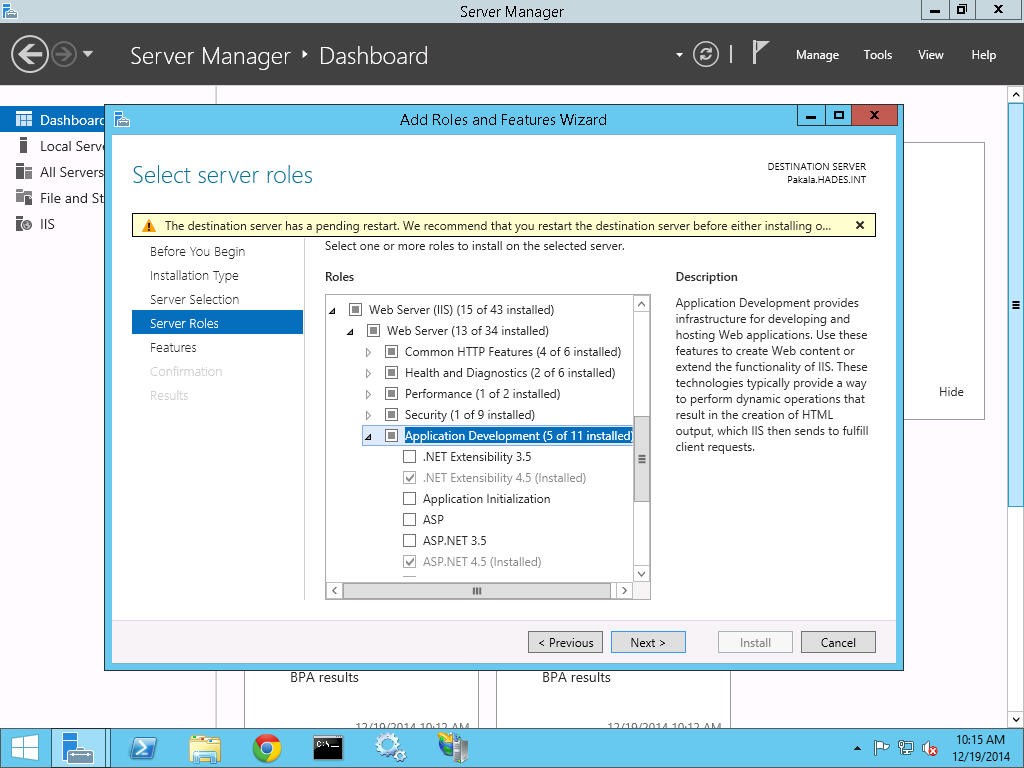This screenshot has width=1024, height=768.
Task: Click Server Manager main window scrollbar thumb
Action: [x=1016, y=304]
